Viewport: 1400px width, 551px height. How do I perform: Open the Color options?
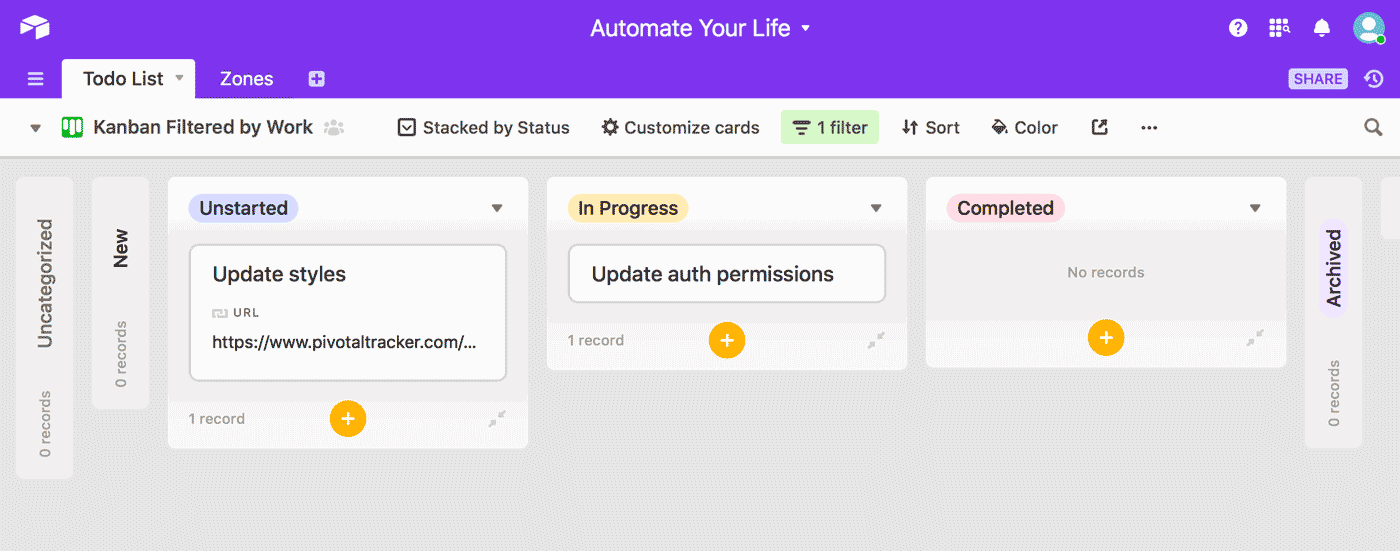coord(1024,127)
